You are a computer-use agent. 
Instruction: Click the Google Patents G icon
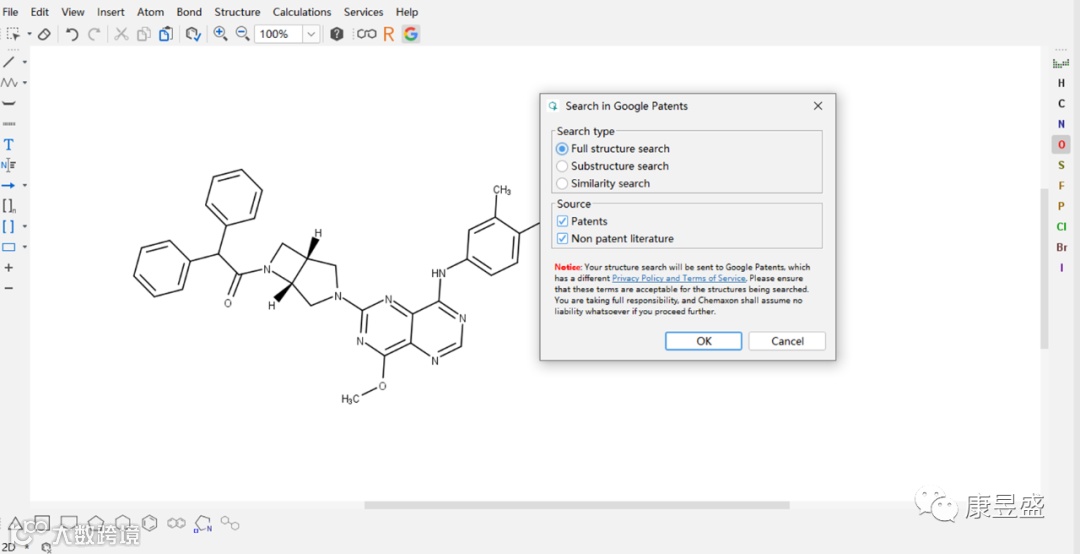411,34
